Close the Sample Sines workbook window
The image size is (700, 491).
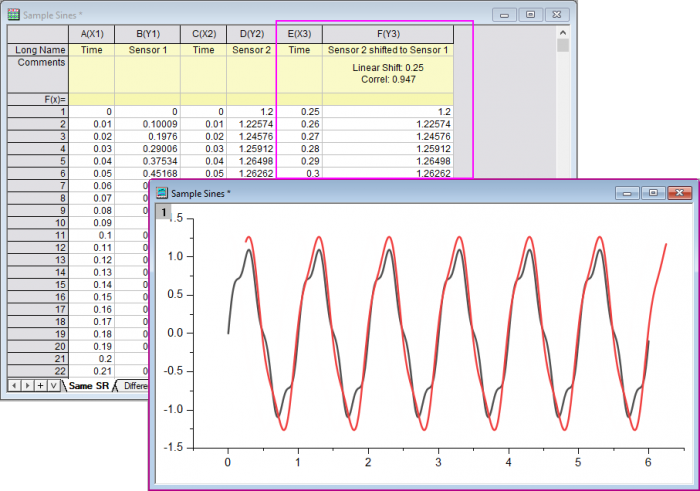[557, 15]
